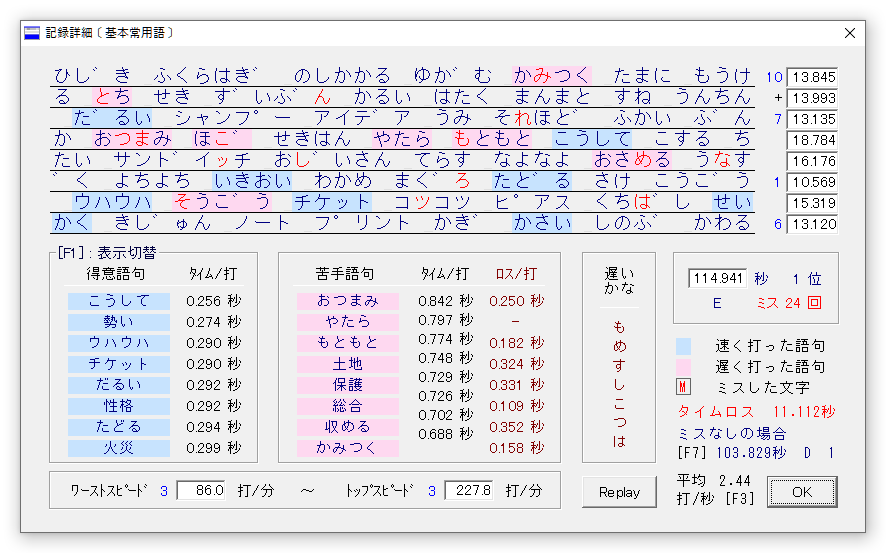Image resolution: width=886 pixels, height=553 pixels.
Task: Select weak phrase 総合 in list
Action: click(348, 406)
